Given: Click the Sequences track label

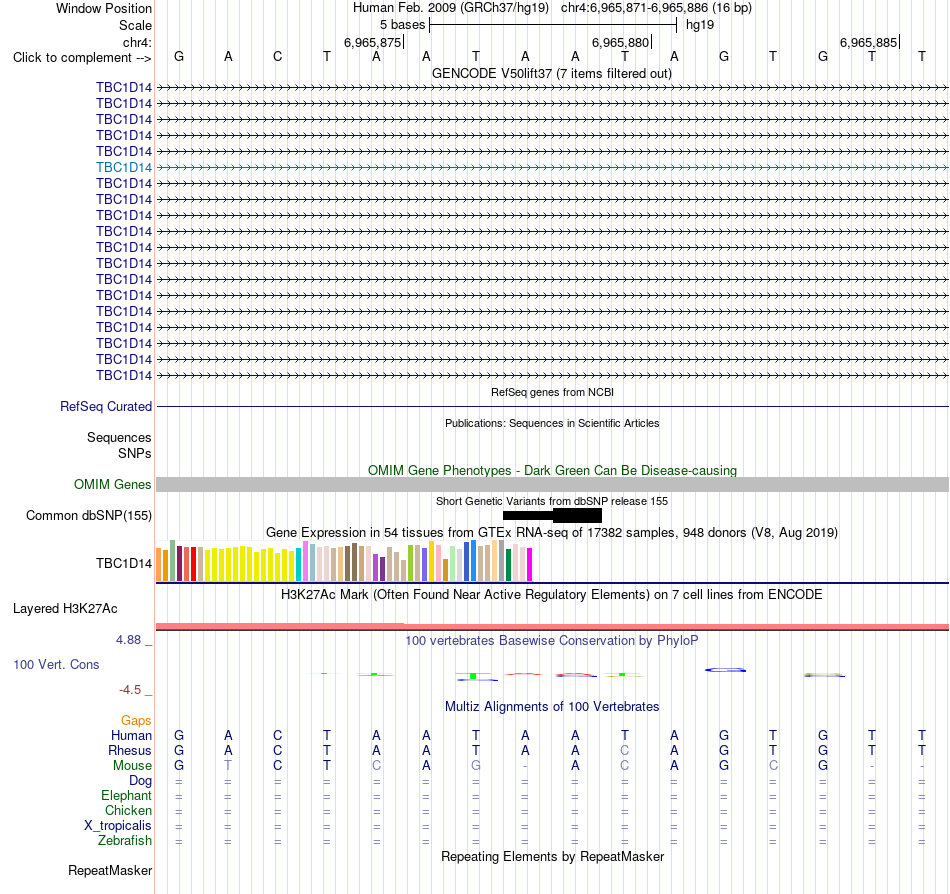Looking at the screenshot, I should 119,437.
